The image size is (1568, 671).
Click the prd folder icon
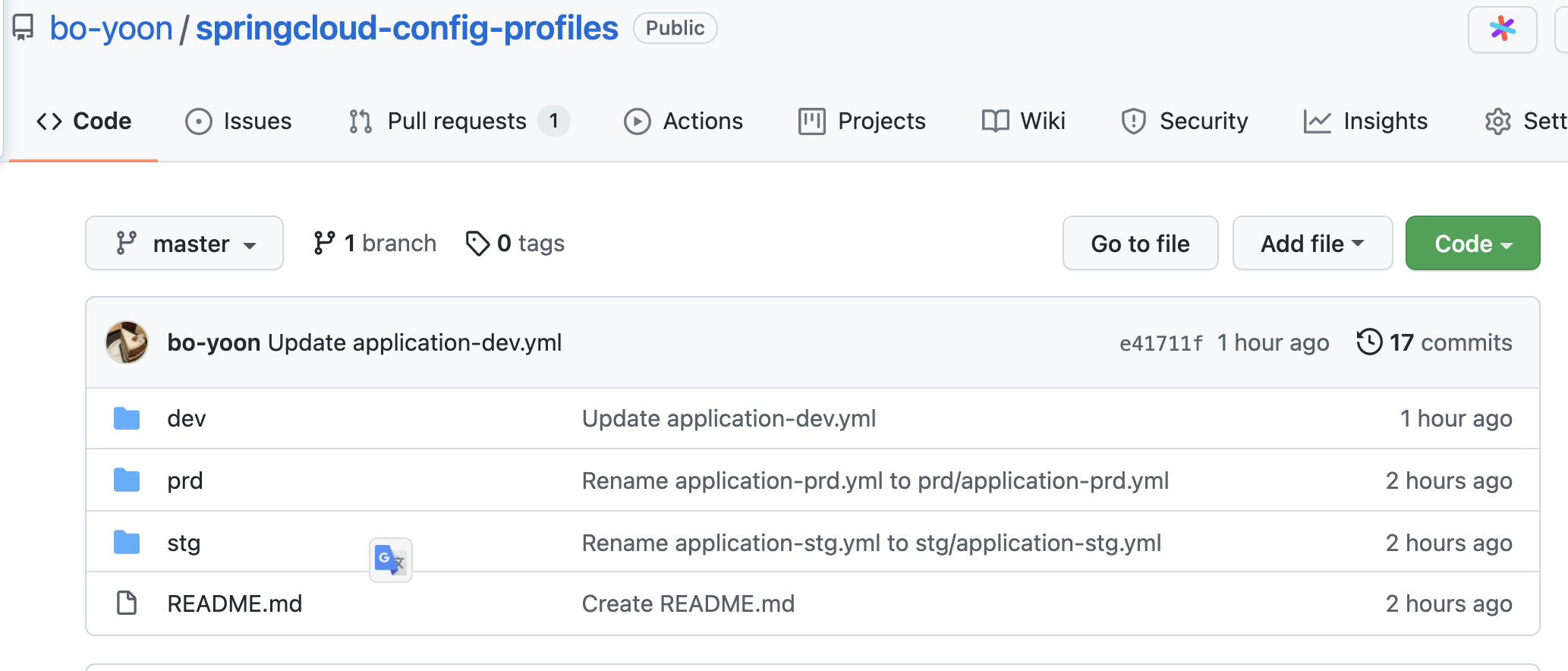(127, 480)
